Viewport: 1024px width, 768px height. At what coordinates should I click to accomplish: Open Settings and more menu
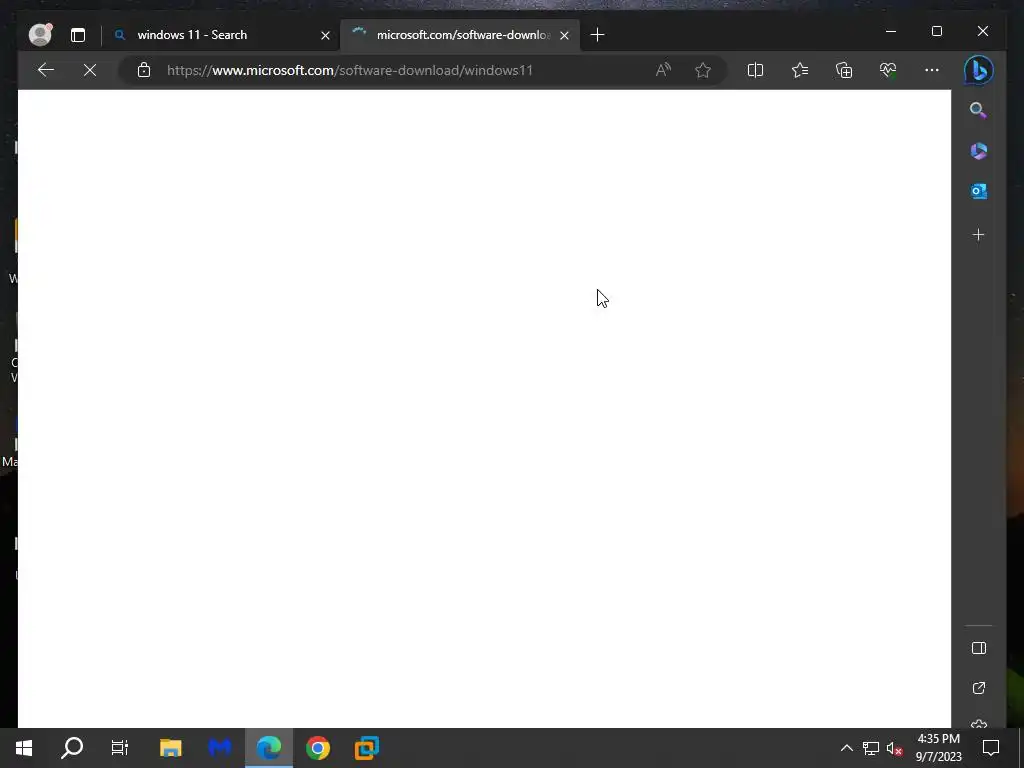[x=932, y=70]
